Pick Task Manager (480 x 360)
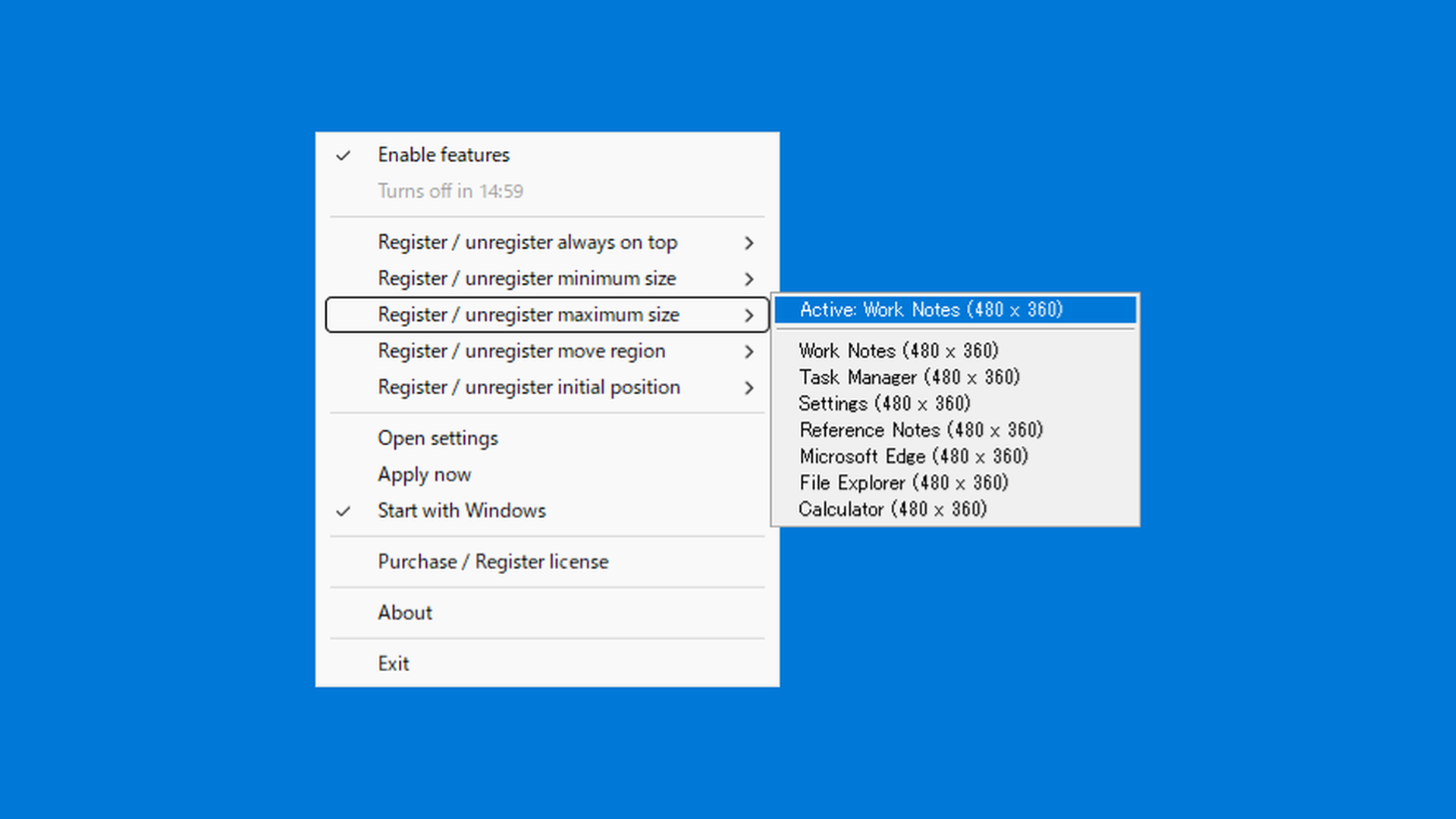 point(955,377)
